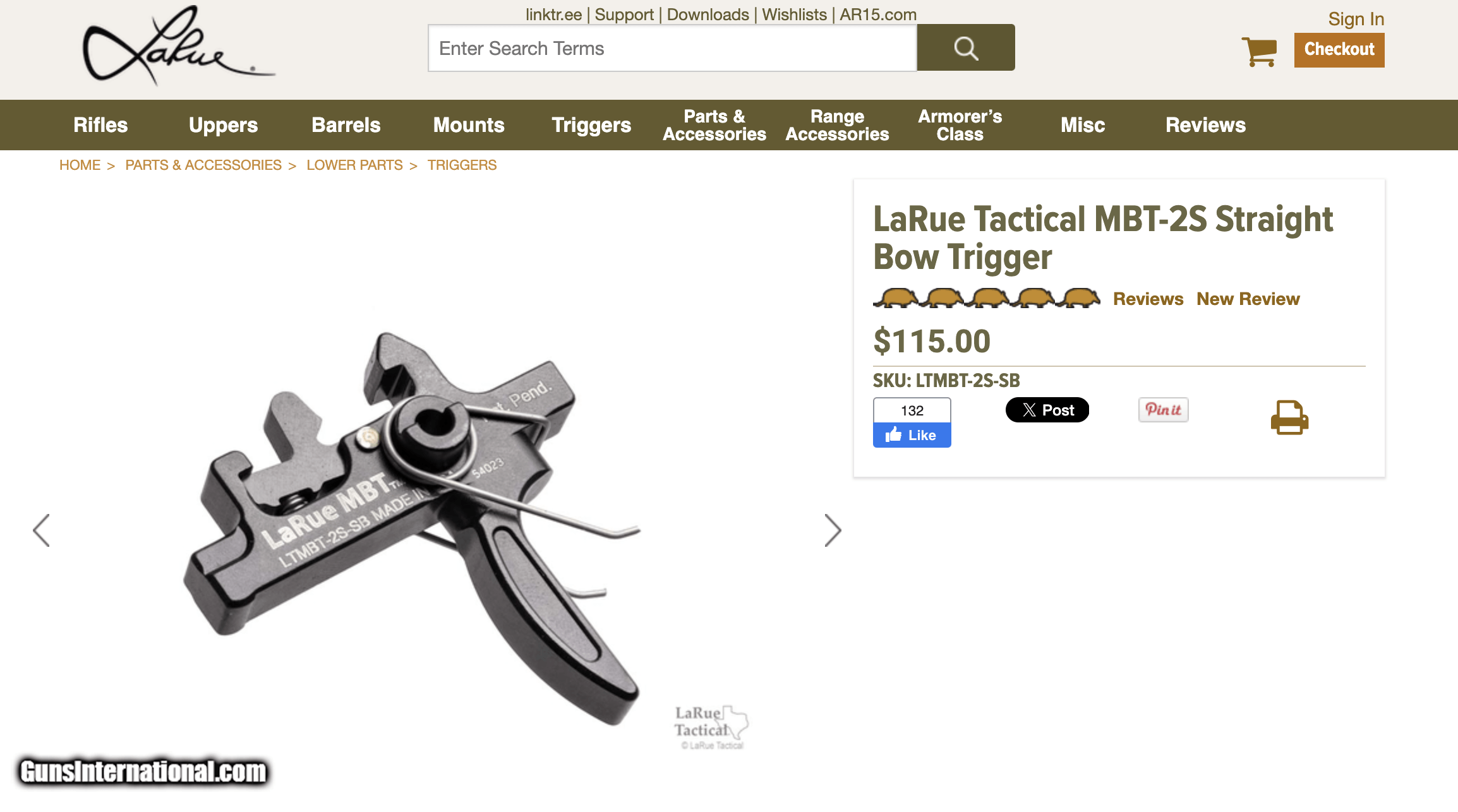This screenshot has height=812, width=1458.
Task: Click the Checkout button
Action: tap(1339, 50)
